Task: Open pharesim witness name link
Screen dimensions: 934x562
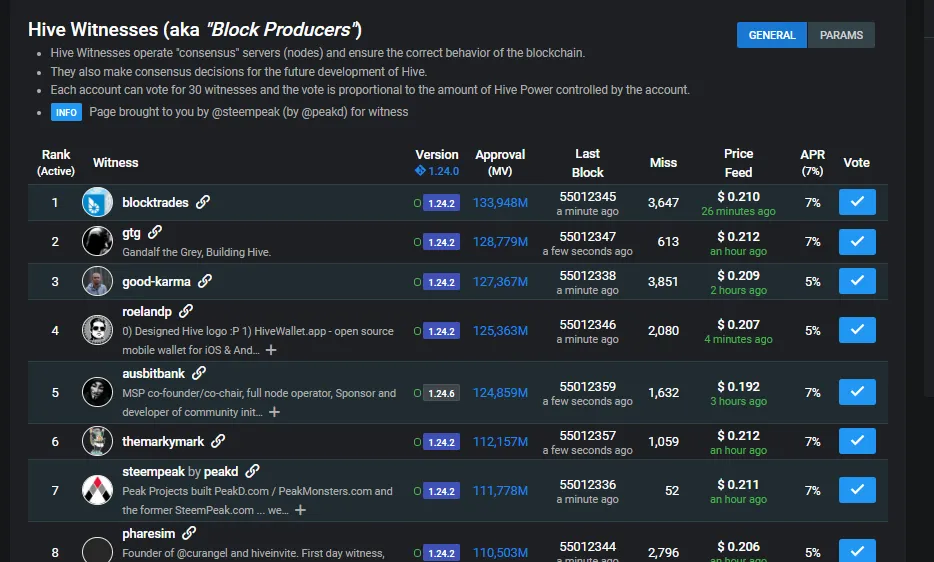Action: coord(149,533)
